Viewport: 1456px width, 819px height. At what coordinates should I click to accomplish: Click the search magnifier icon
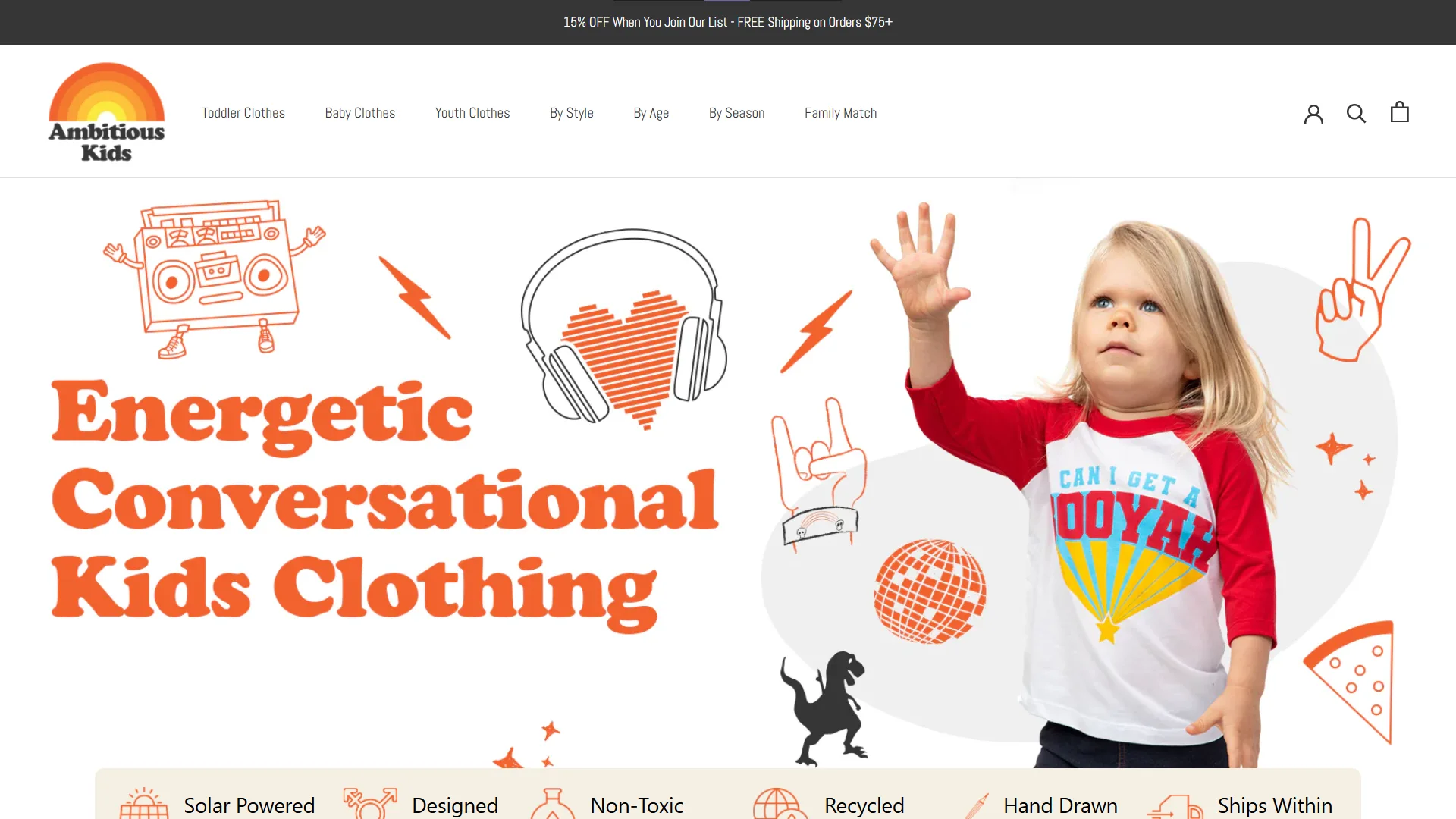click(1356, 114)
